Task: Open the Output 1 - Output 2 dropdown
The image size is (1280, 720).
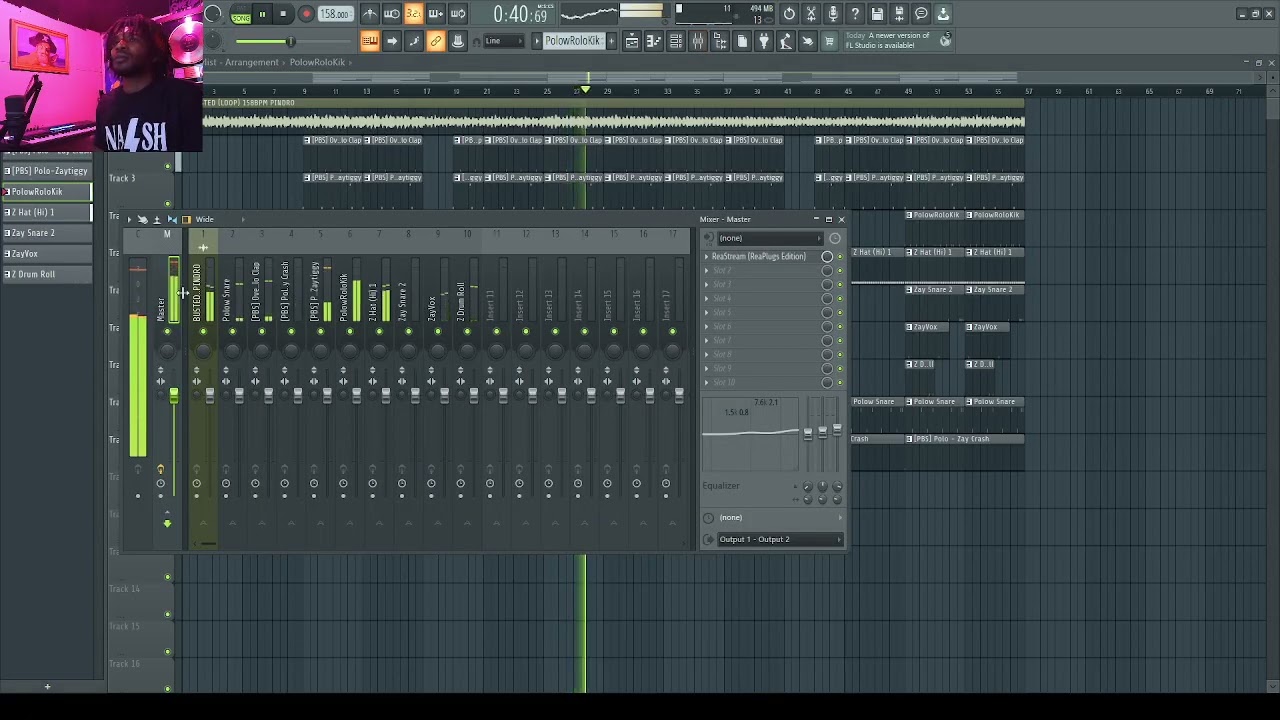Action: [x=779, y=540]
